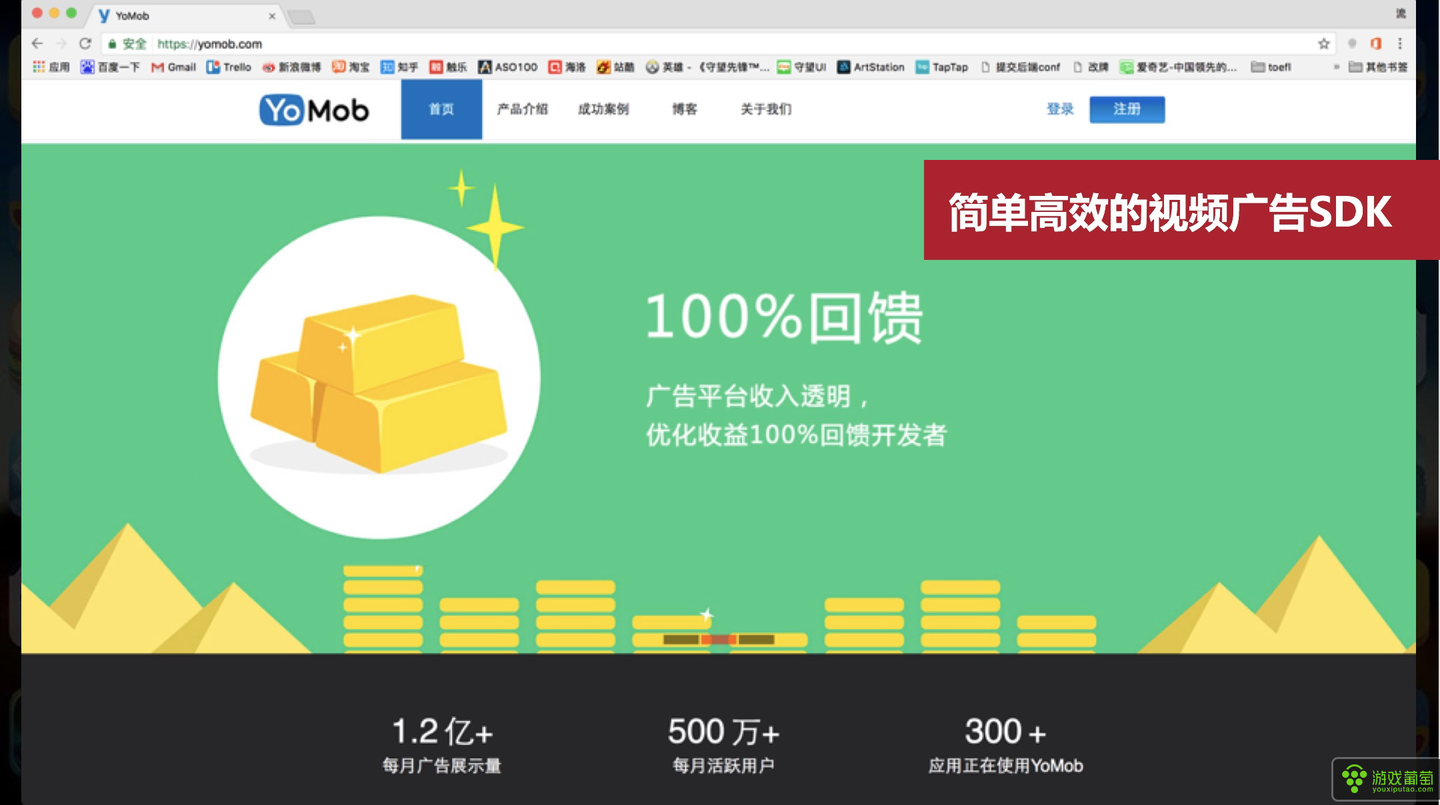
Task: Click the 应用正在使用YoMob label
Action: 1006,766
